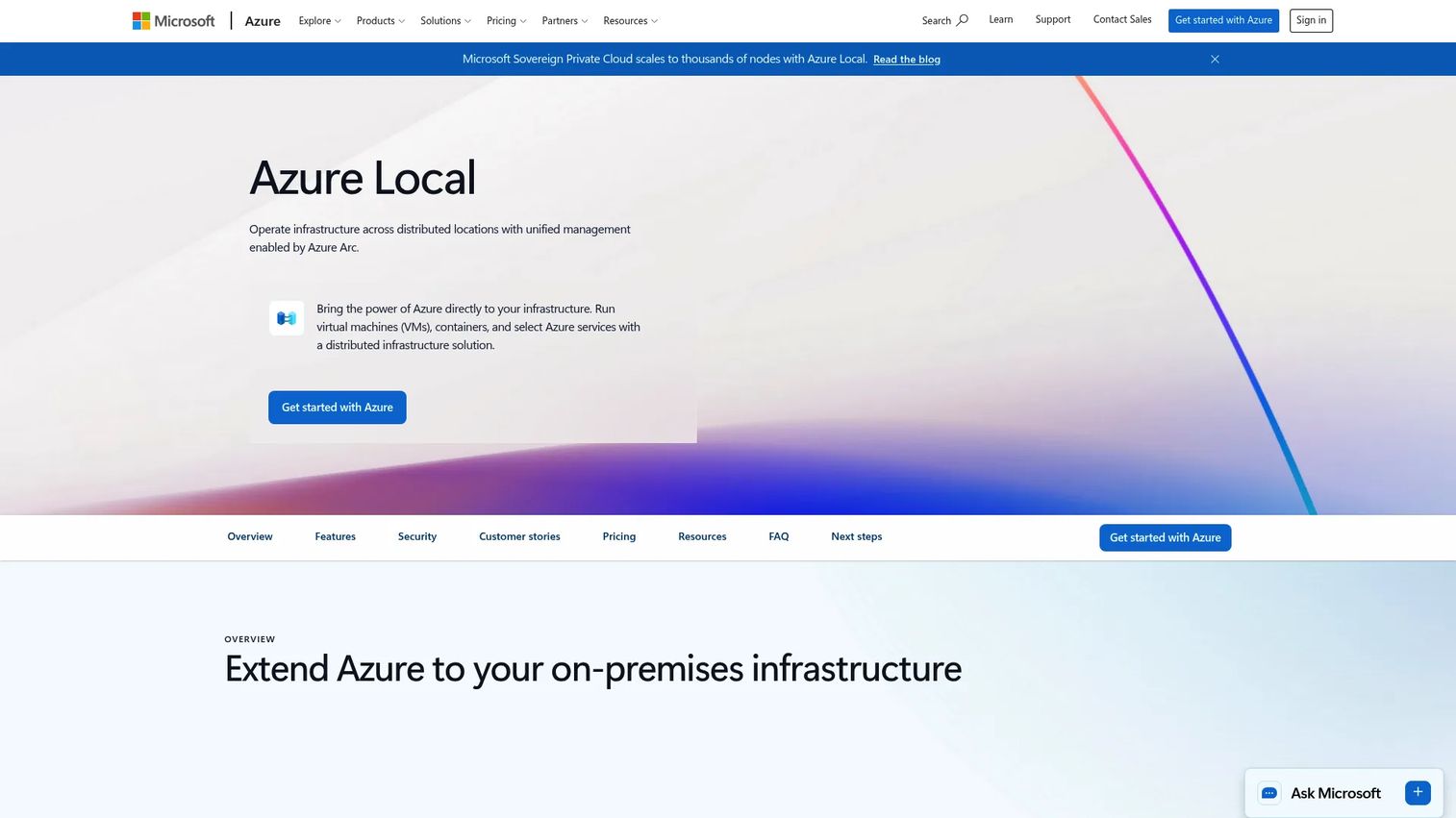Open Customer stories section tab
Image resolution: width=1456 pixels, height=818 pixels.
coord(519,536)
